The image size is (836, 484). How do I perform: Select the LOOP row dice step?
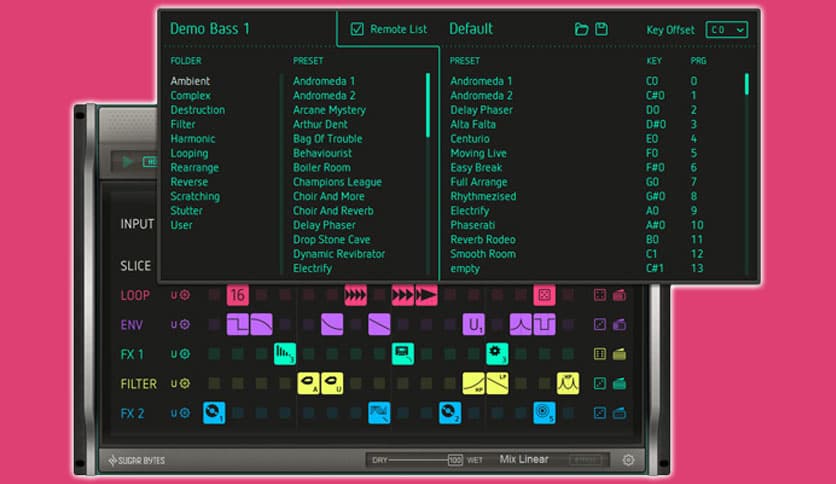click(x=544, y=295)
